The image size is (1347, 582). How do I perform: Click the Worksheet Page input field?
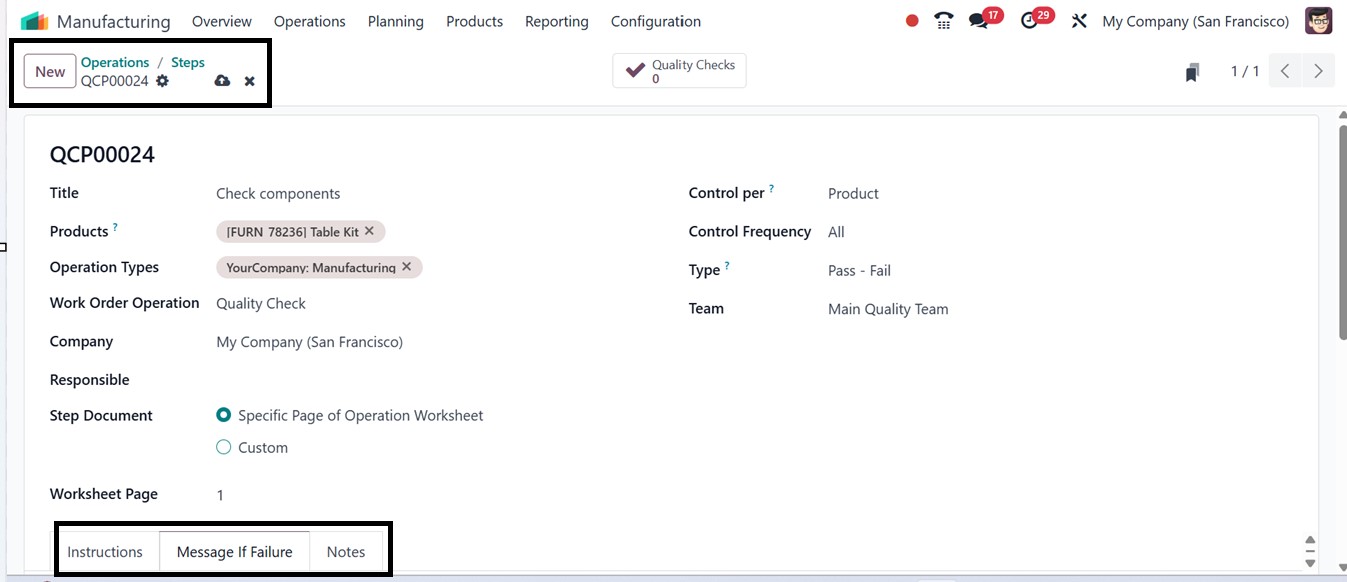coord(400,495)
